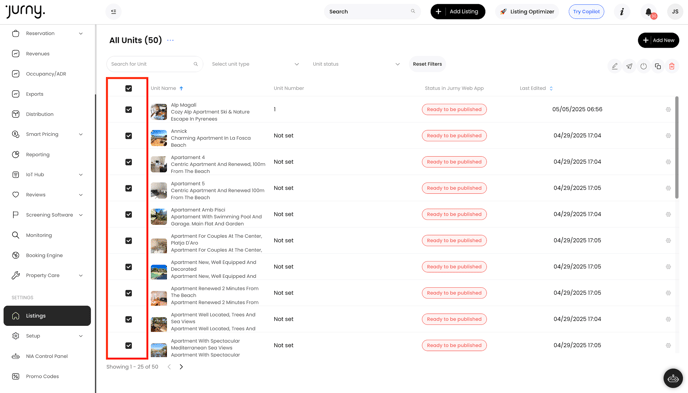Uncheck Apartment New, Well Equipped row checkbox

click(x=129, y=267)
